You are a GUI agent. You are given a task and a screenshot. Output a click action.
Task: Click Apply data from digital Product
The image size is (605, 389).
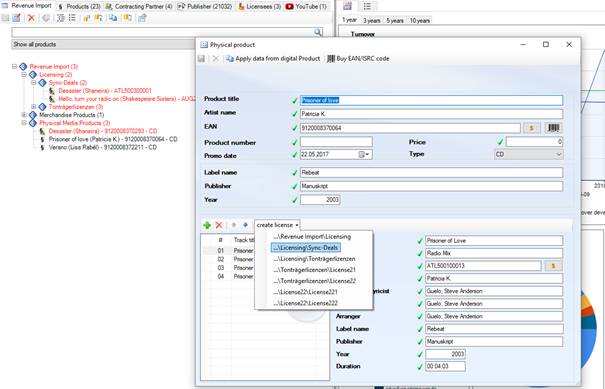(273, 59)
